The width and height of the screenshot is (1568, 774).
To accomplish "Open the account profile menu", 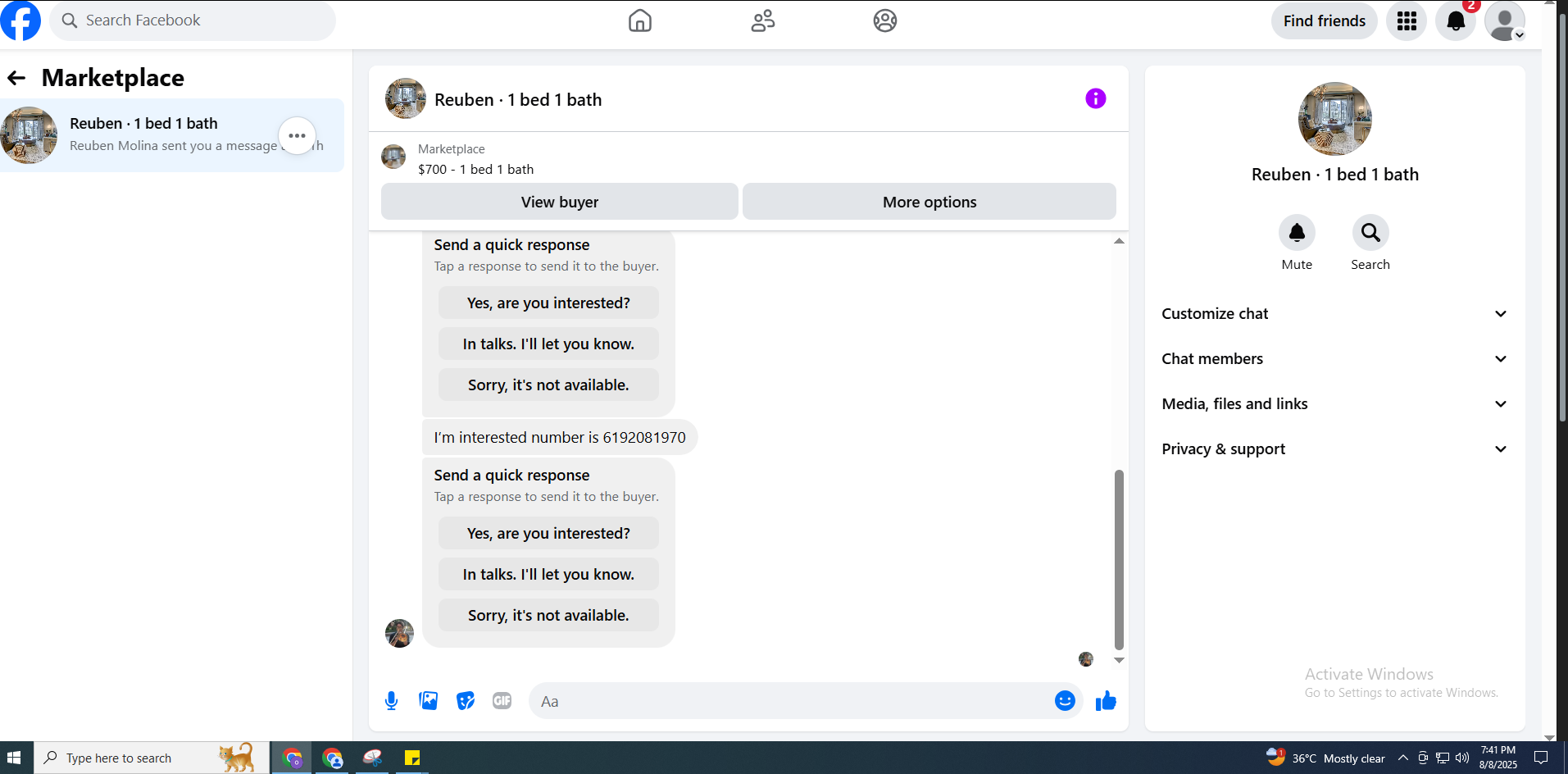I will 1505,20.
